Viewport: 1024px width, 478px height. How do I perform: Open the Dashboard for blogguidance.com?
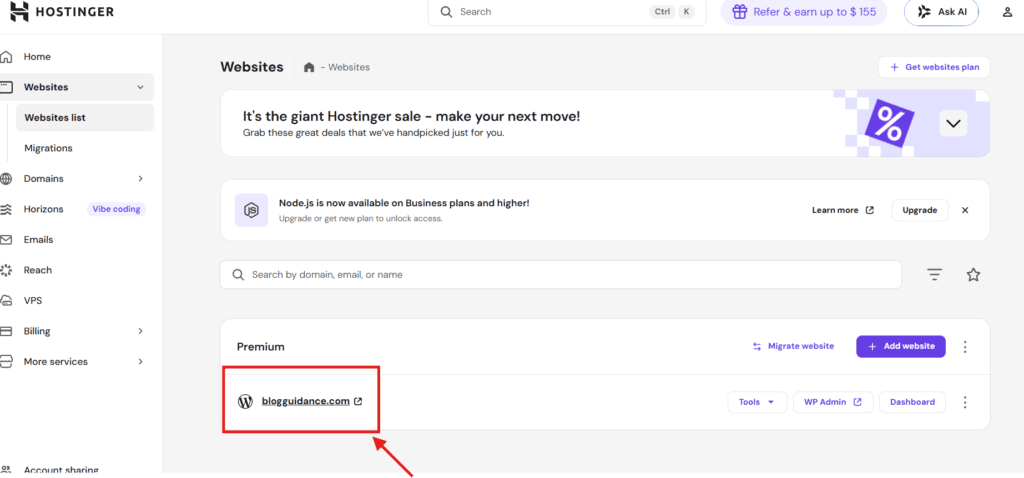[x=912, y=402]
